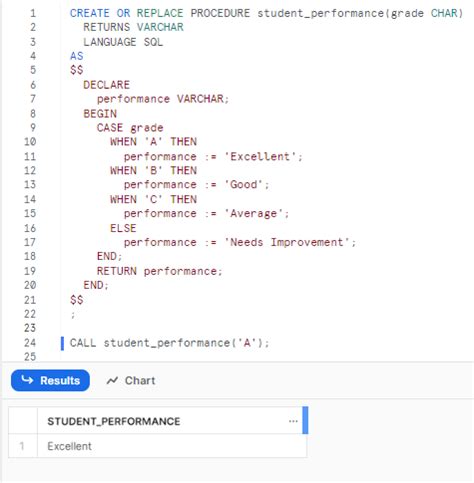This screenshot has width=474, height=483.
Task: Click the 'Needs Improvement' assignment line
Action: (240, 242)
